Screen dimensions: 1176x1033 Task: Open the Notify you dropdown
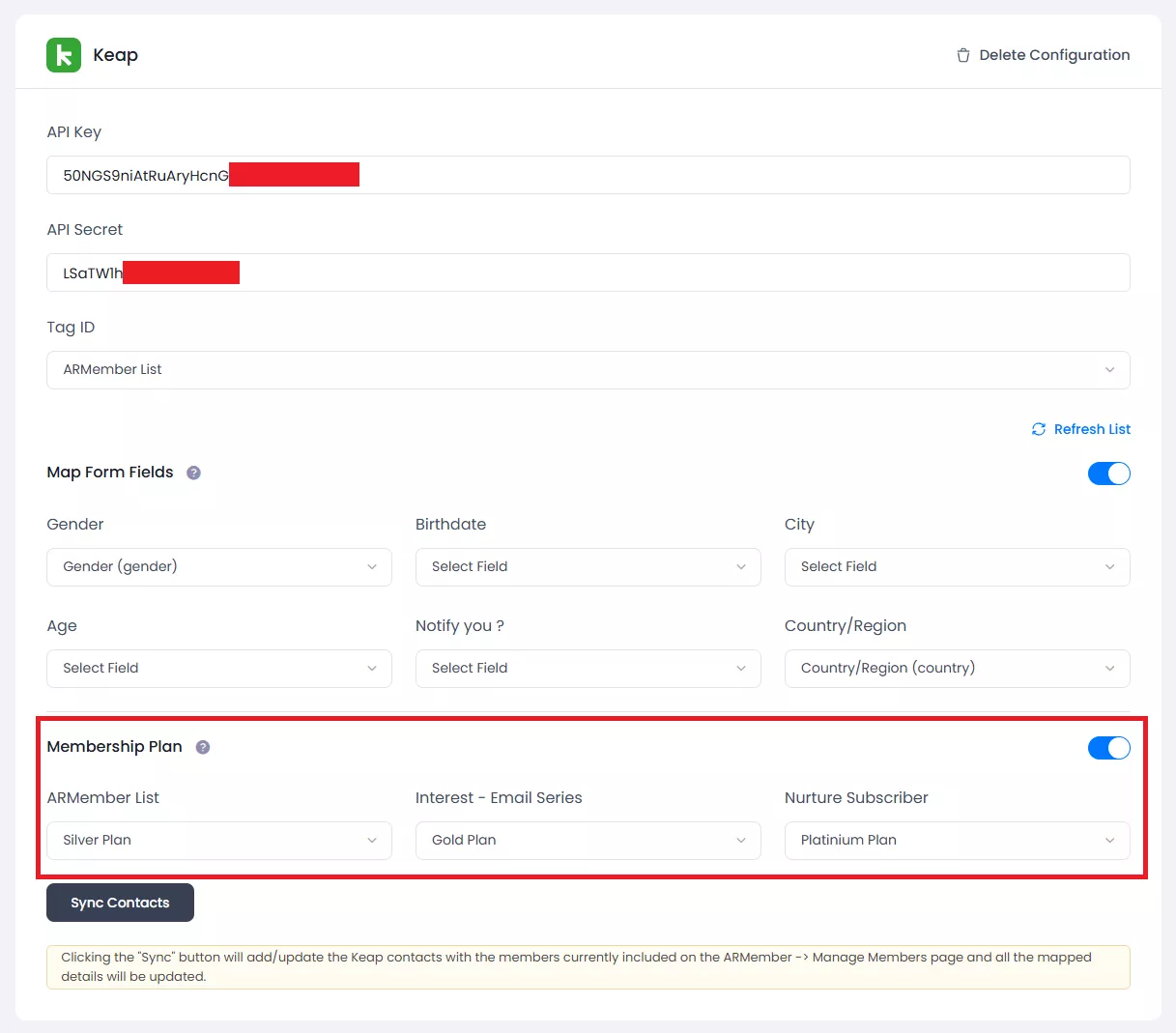pyautogui.click(x=588, y=669)
